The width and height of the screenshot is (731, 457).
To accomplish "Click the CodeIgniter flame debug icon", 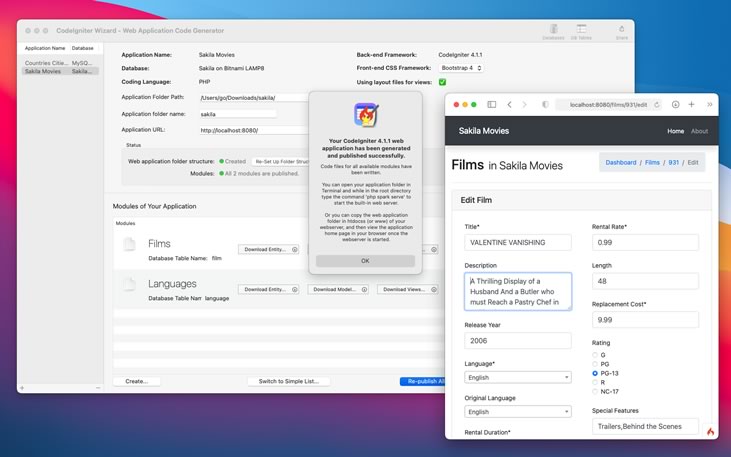I will [x=710, y=431].
